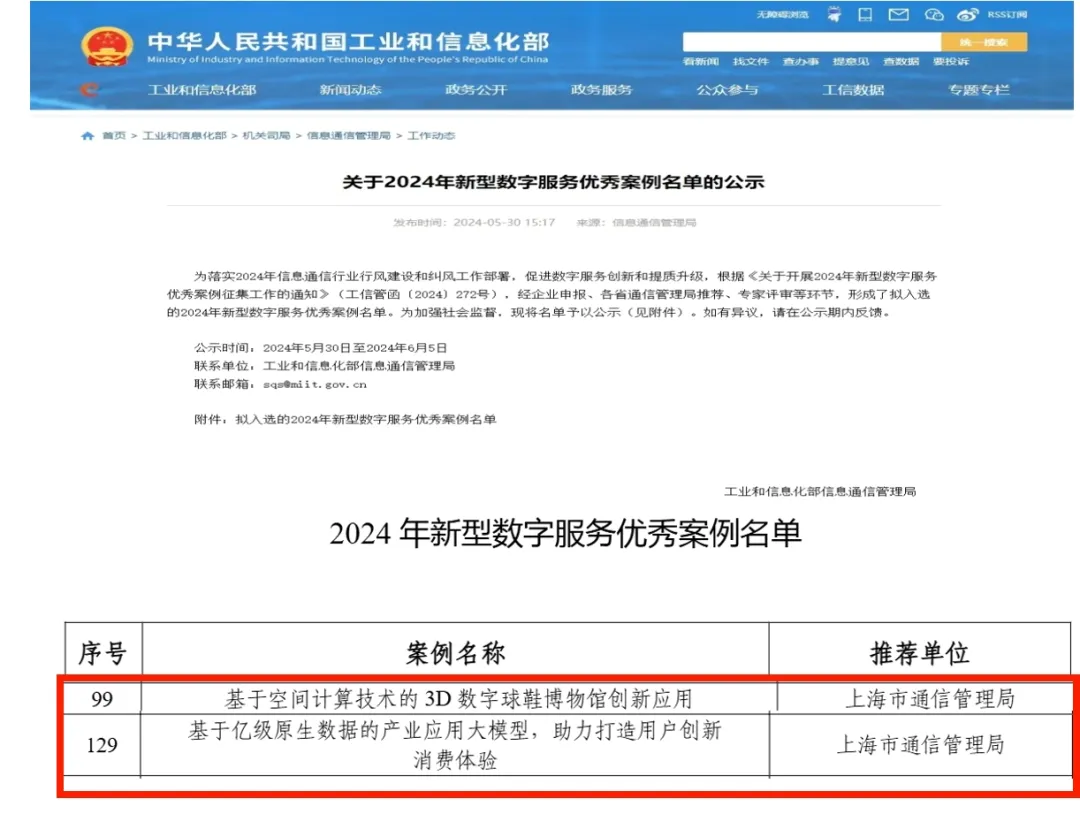
Task: Click 工业和信息化部 in the breadcrumb
Action: [185, 136]
